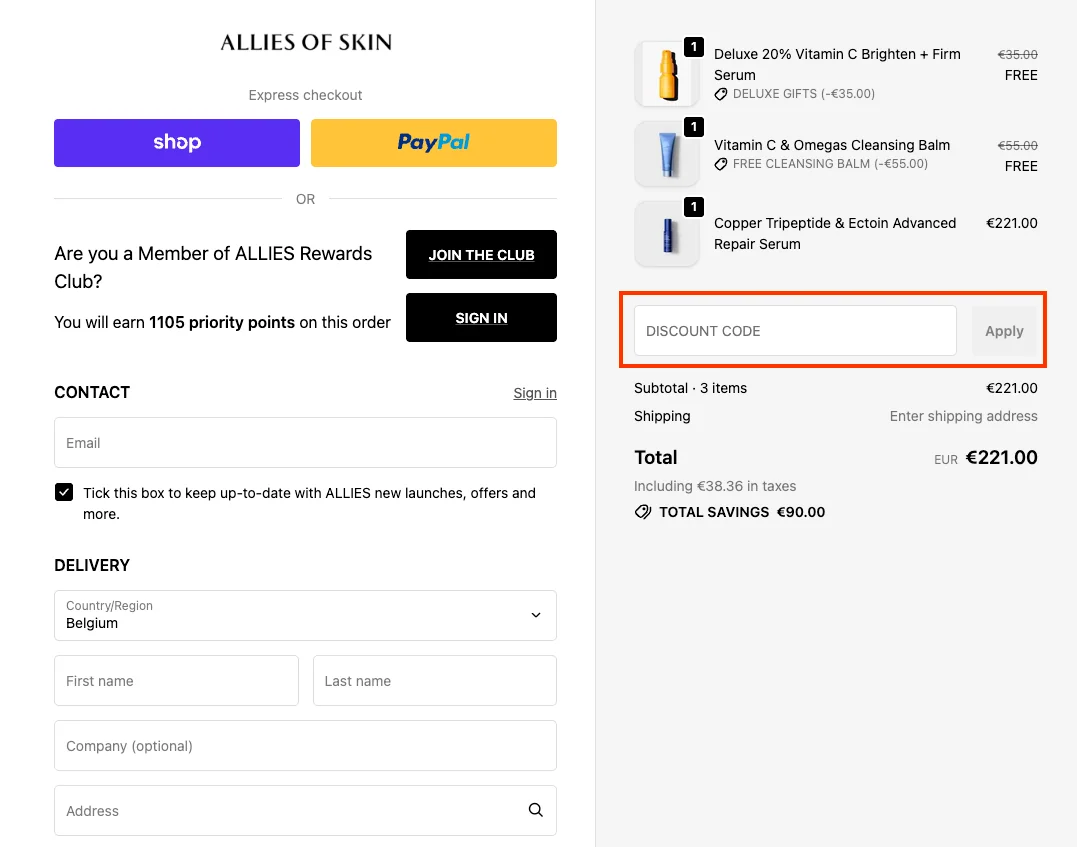Screen dimensions: 1077x847
Task: Open the Country/Region dropdown
Action: tap(305, 615)
